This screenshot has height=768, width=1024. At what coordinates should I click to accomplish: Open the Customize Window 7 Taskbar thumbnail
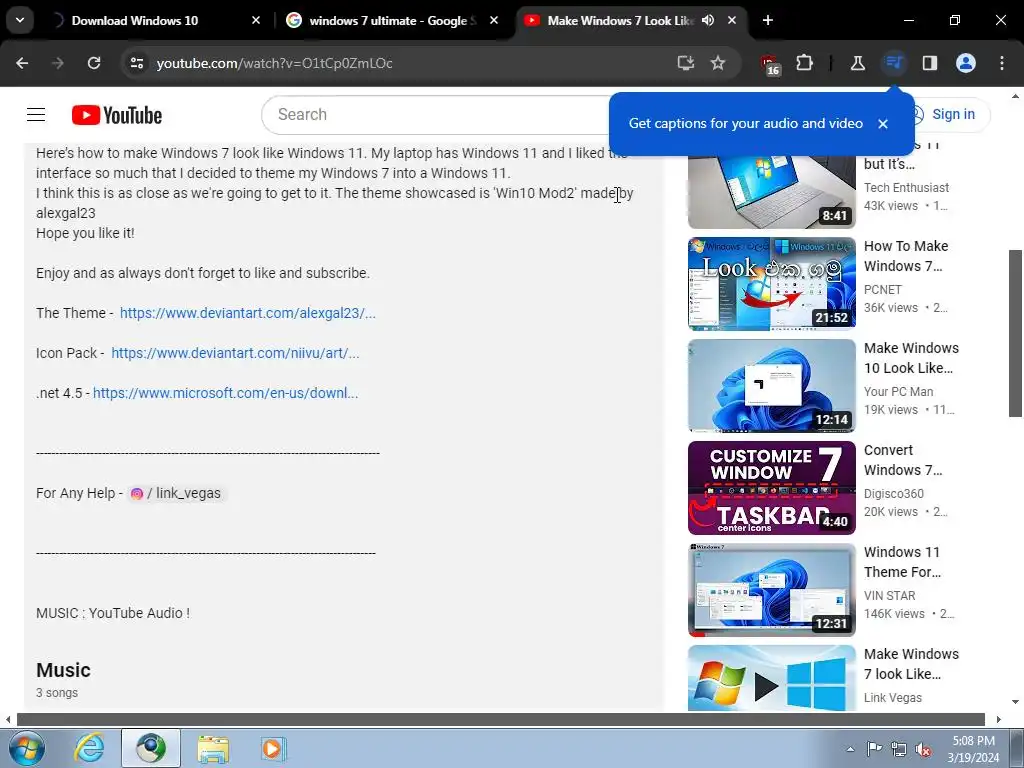tap(771, 488)
